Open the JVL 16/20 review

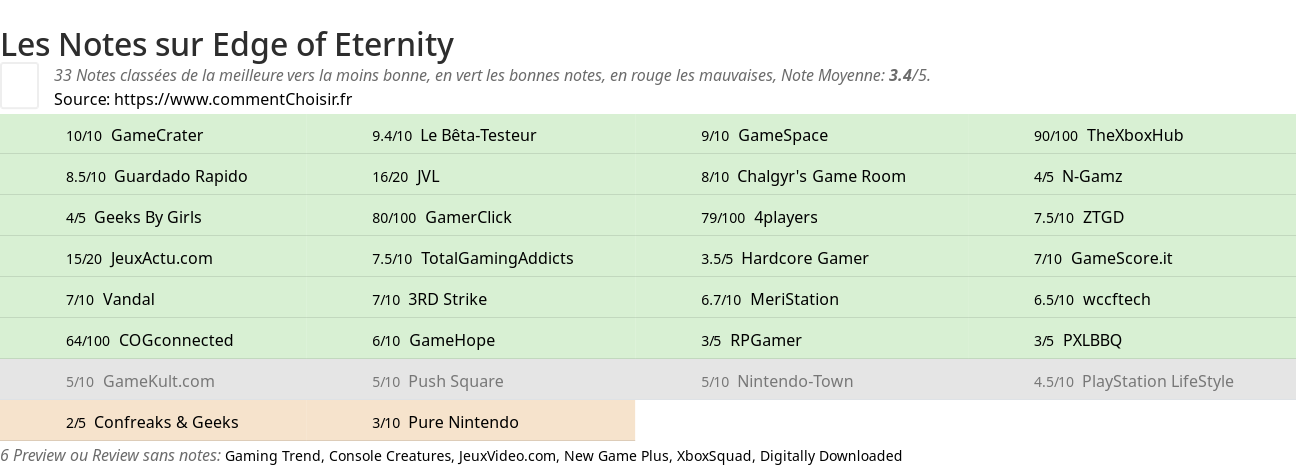[x=405, y=176]
